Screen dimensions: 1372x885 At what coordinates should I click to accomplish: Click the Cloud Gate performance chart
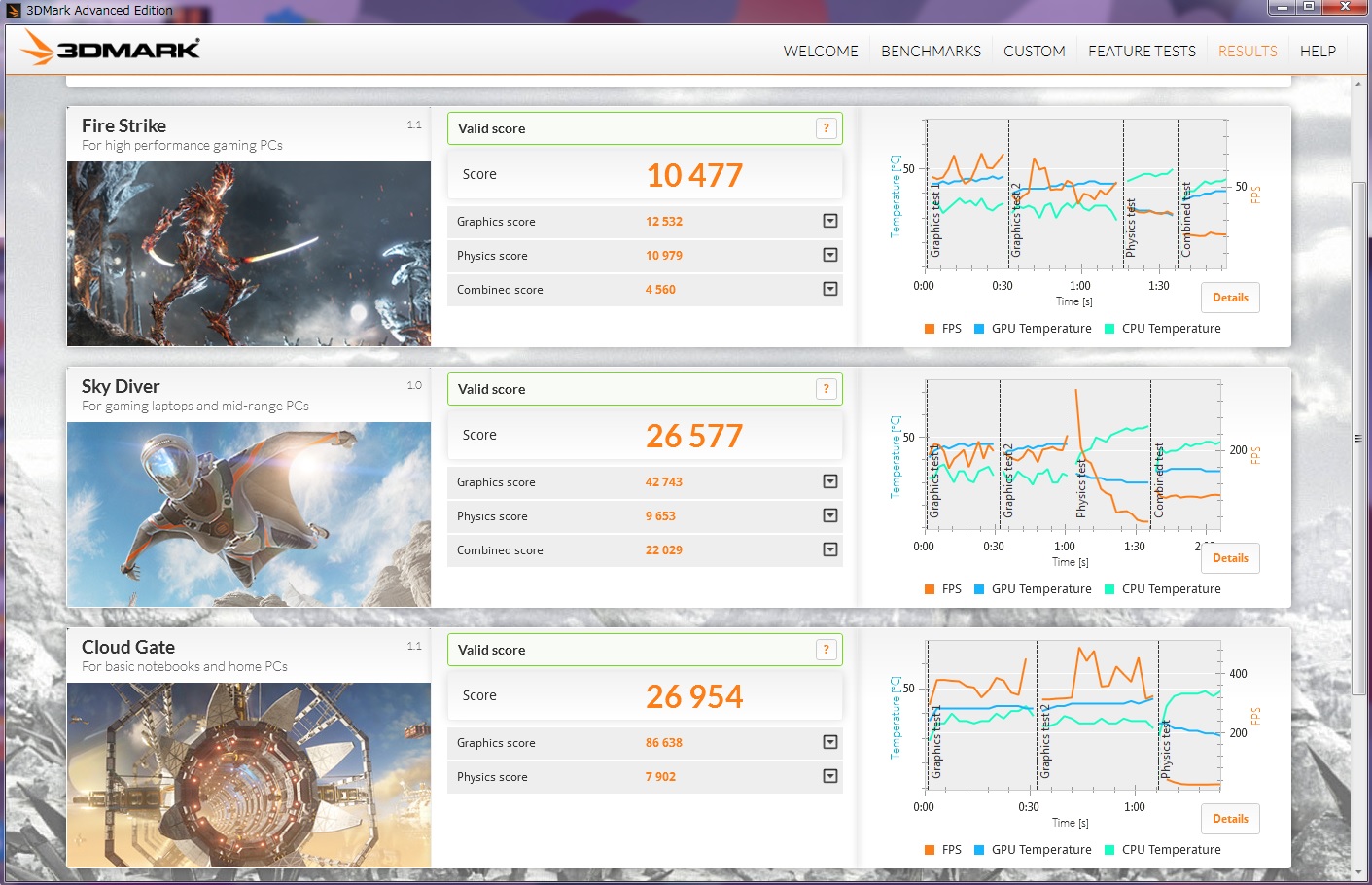coord(1073,716)
